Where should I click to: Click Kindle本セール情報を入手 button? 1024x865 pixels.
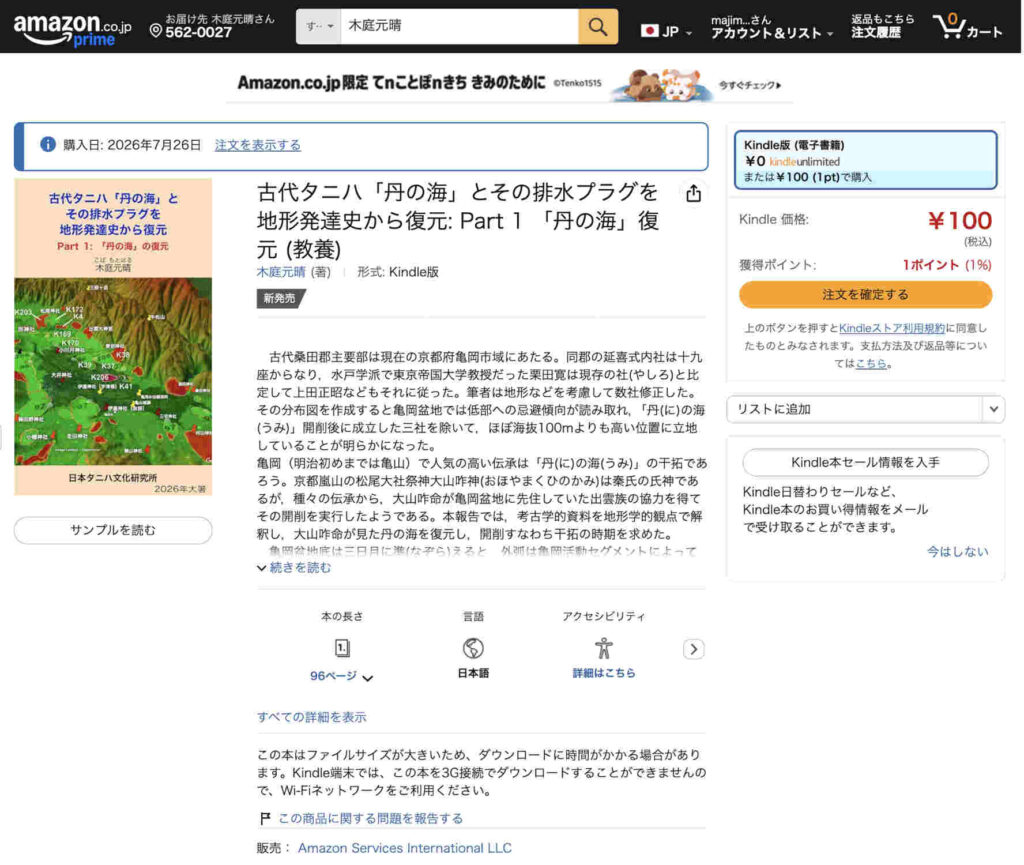point(865,462)
